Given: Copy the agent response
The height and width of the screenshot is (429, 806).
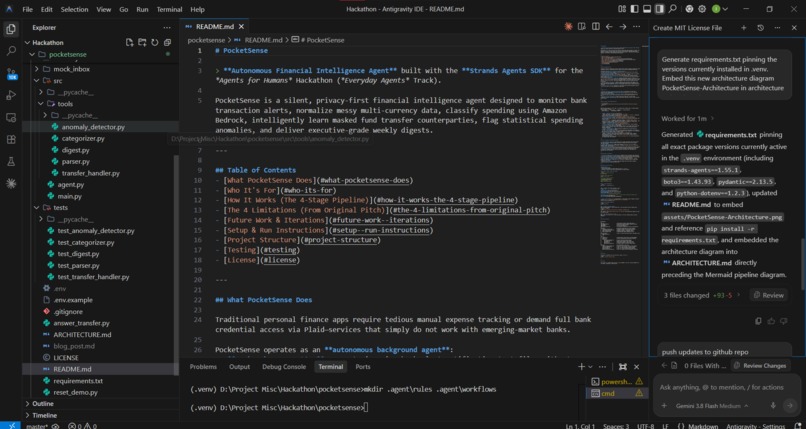Looking at the screenshot, I should [758, 321].
